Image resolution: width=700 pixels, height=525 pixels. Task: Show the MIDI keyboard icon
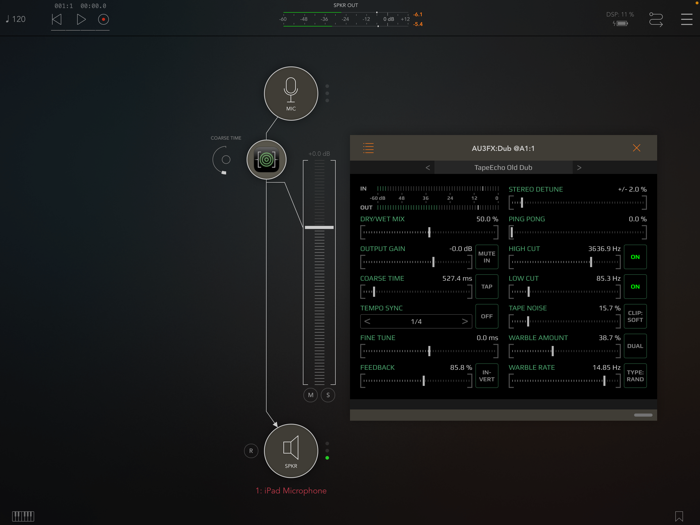click(x=23, y=516)
